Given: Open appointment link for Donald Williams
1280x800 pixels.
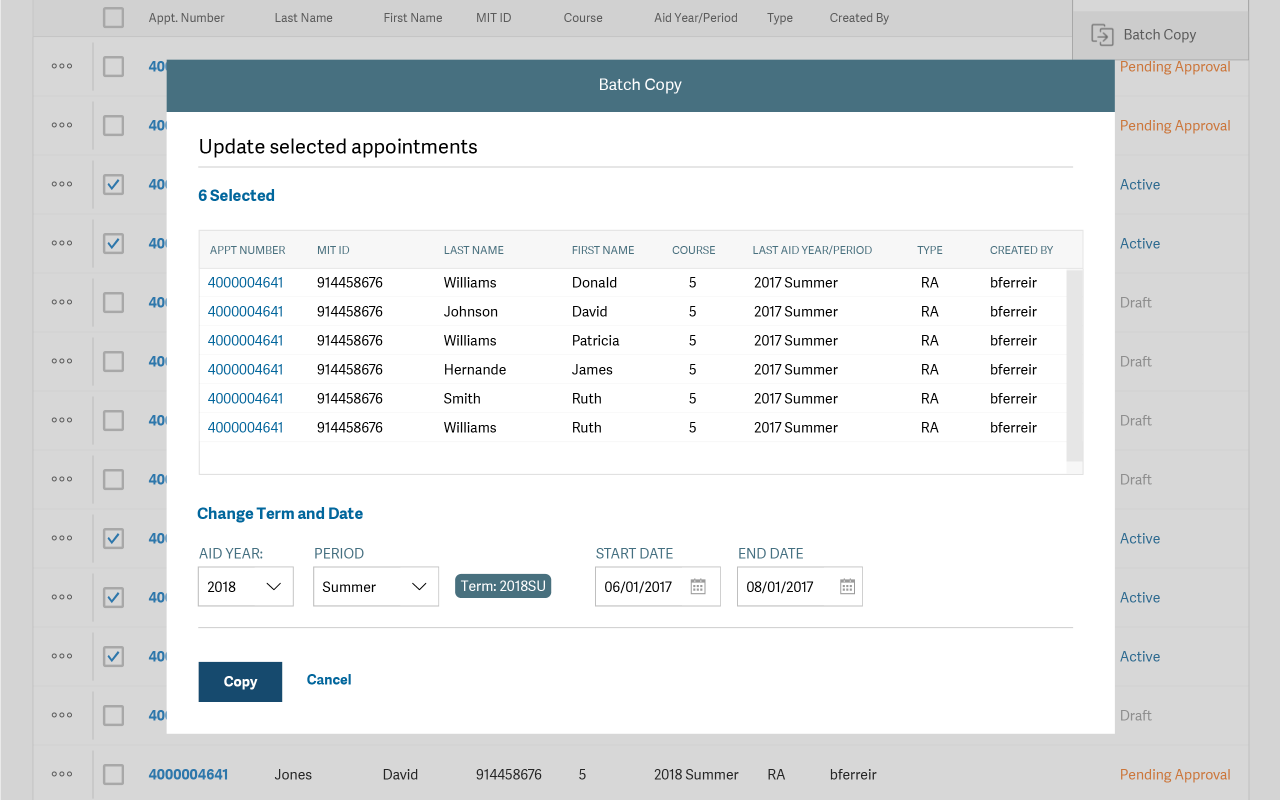Looking at the screenshot, I should [x=245, y=283].
